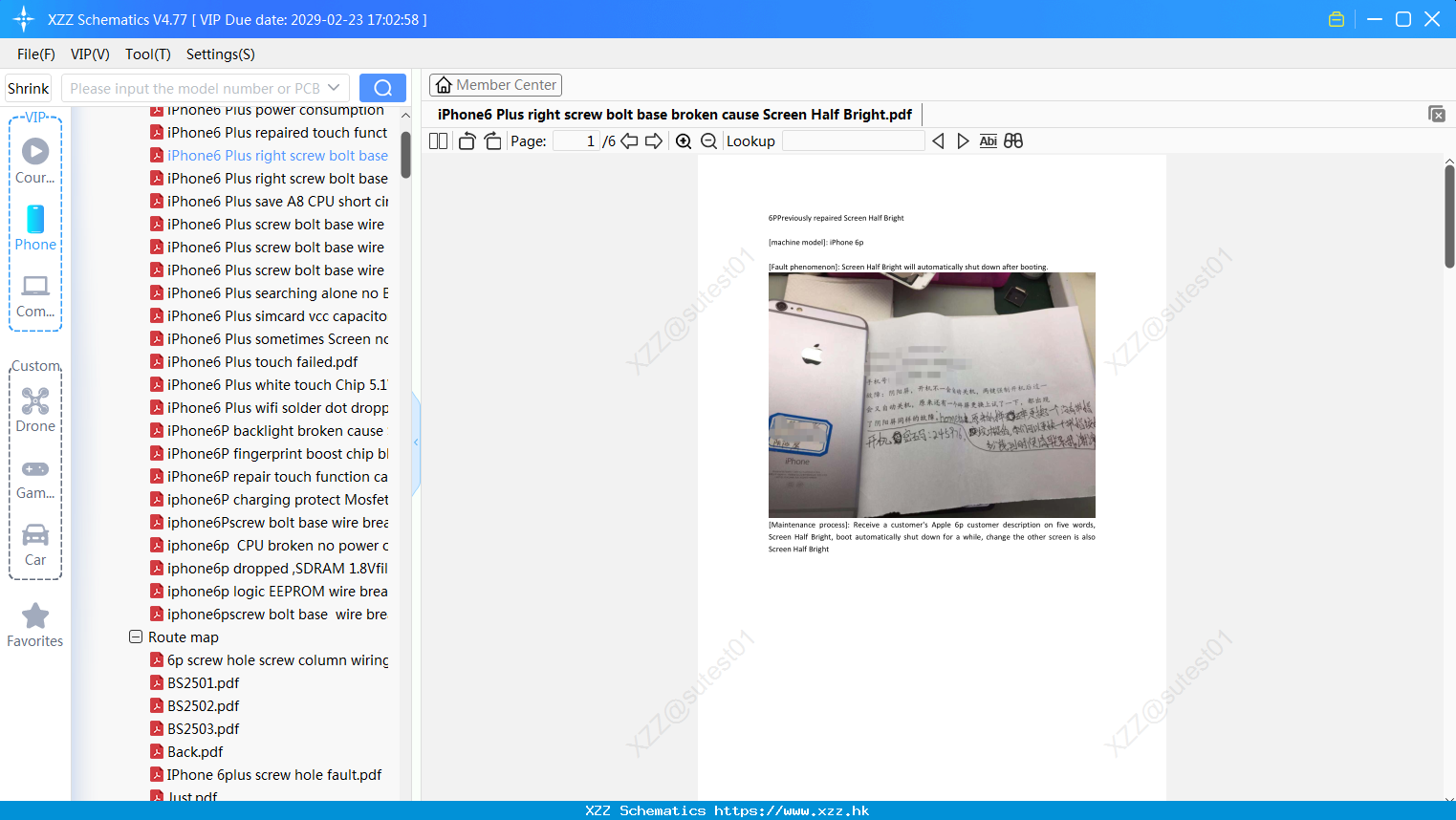The image size is (1456, 820).
Task: Collapse the Route map tree node
Action: point(136,637)
